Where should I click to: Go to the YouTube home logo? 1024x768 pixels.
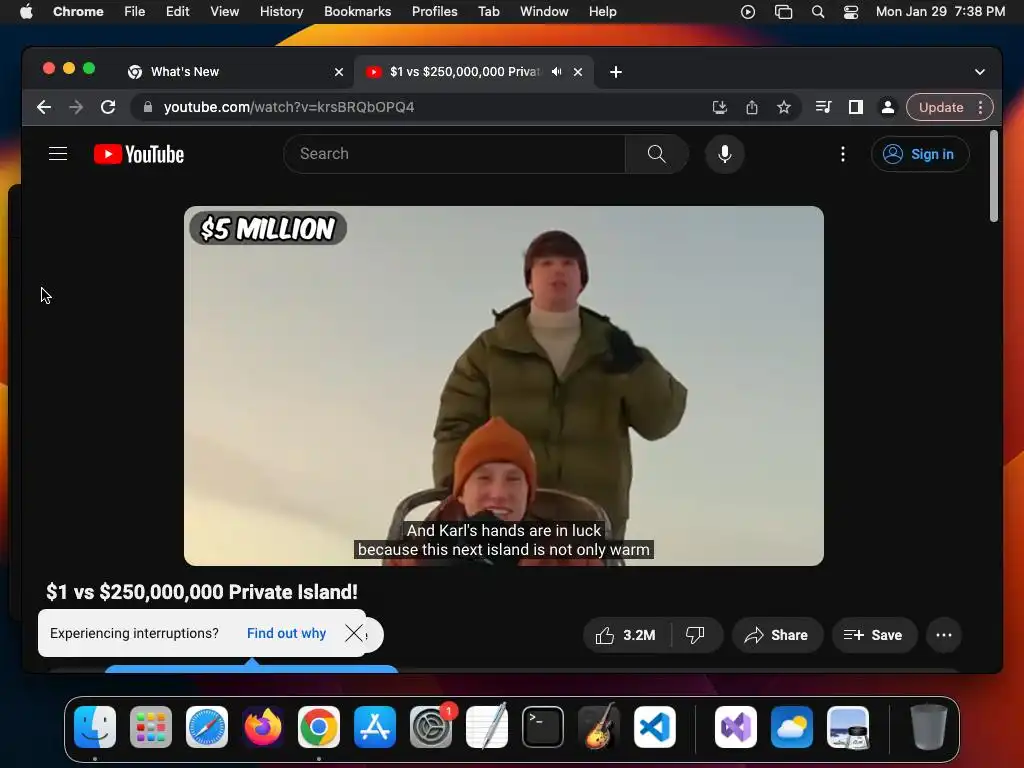coord(139,154)
